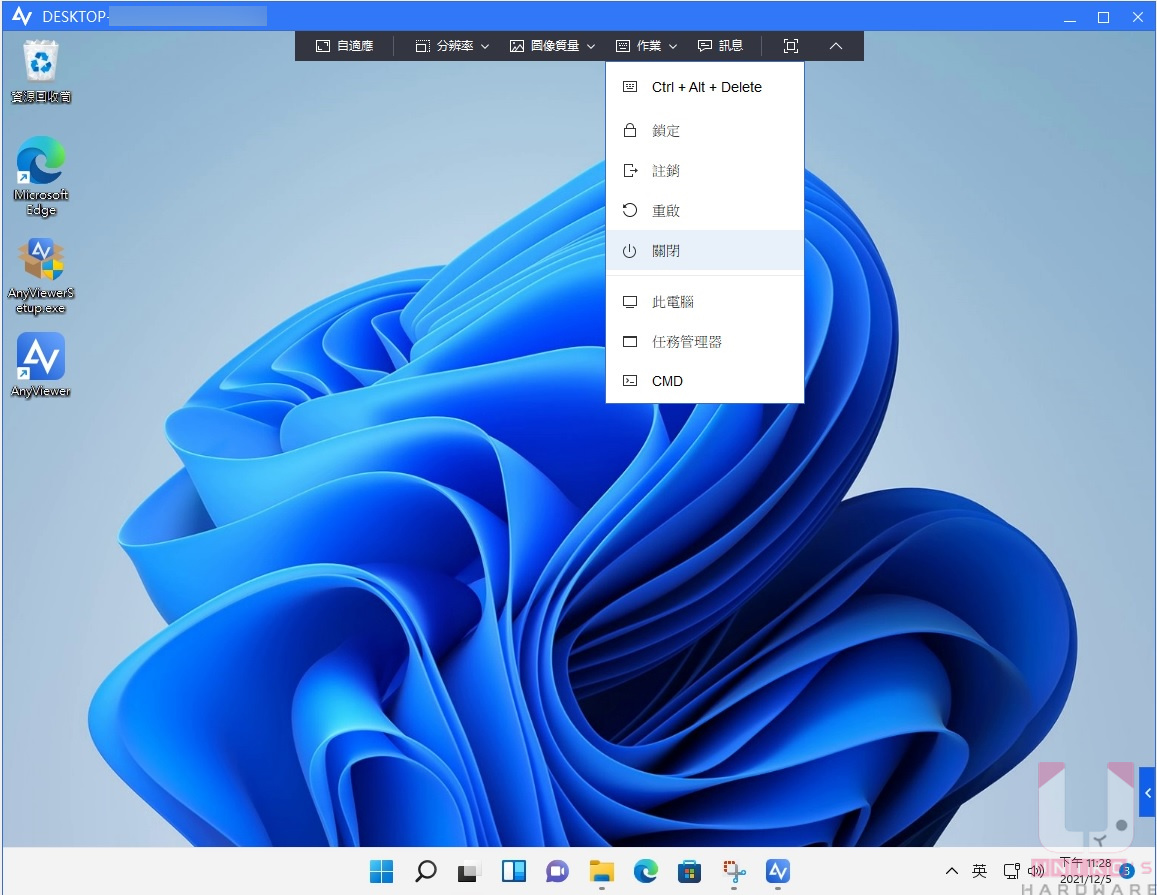Select the AnyViewer desktop shortcut

[x=41, y=365]
